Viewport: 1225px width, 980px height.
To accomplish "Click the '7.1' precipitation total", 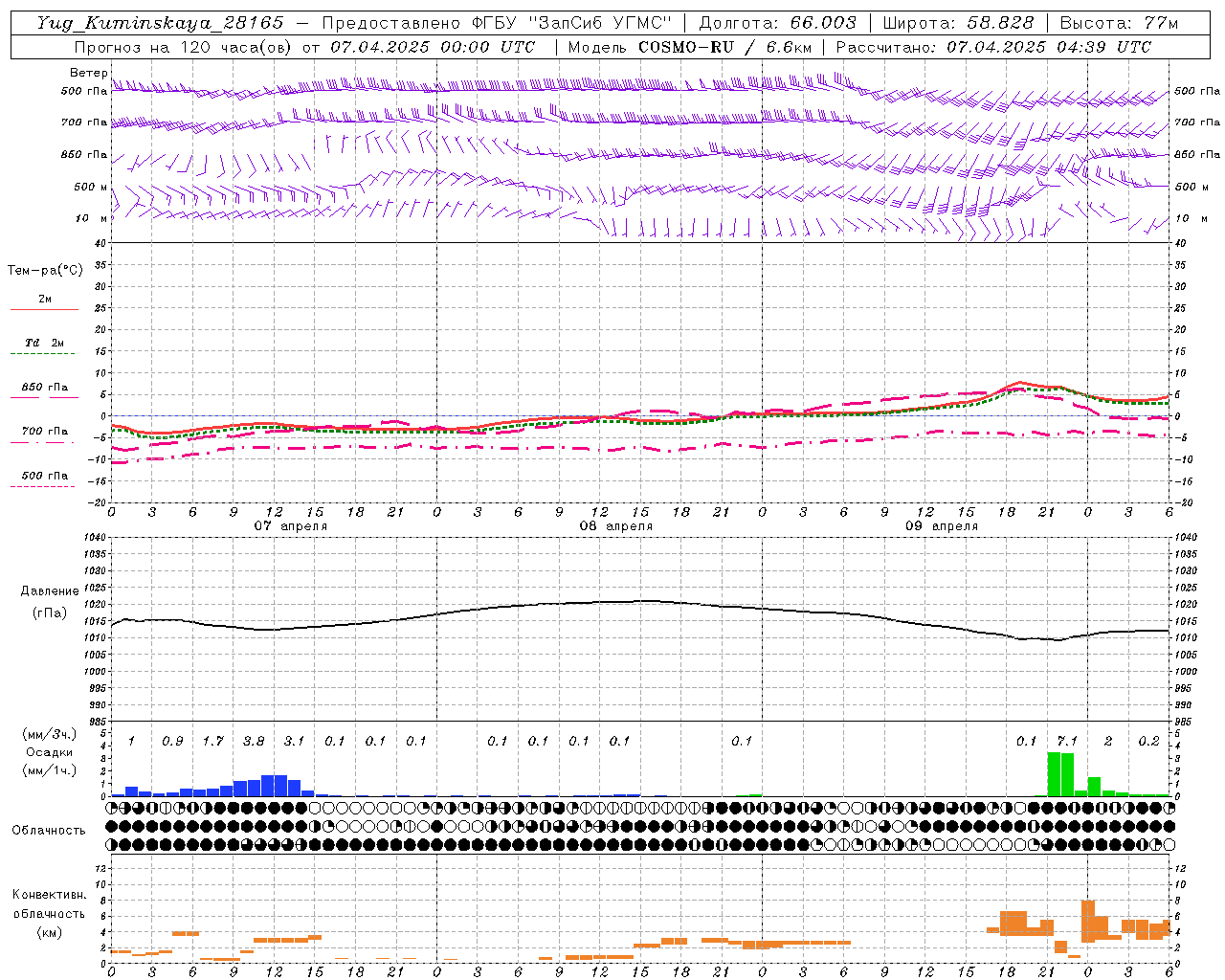I will 1067,741.
